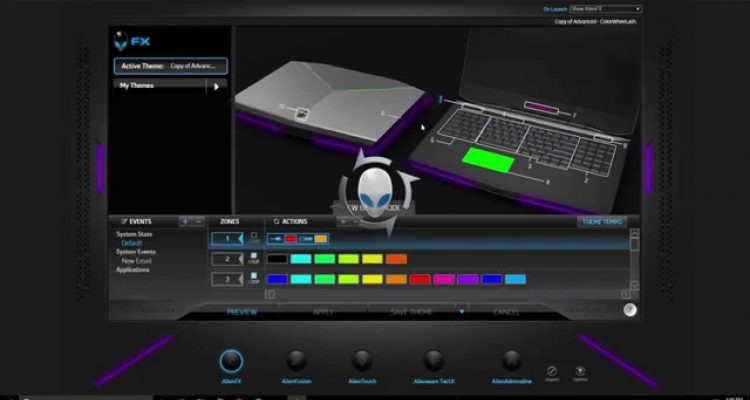Click the magenta power button zone on laptop
The height and width of the screenshot is (400, 750).
pyautogui.click(x=541, y=108)
